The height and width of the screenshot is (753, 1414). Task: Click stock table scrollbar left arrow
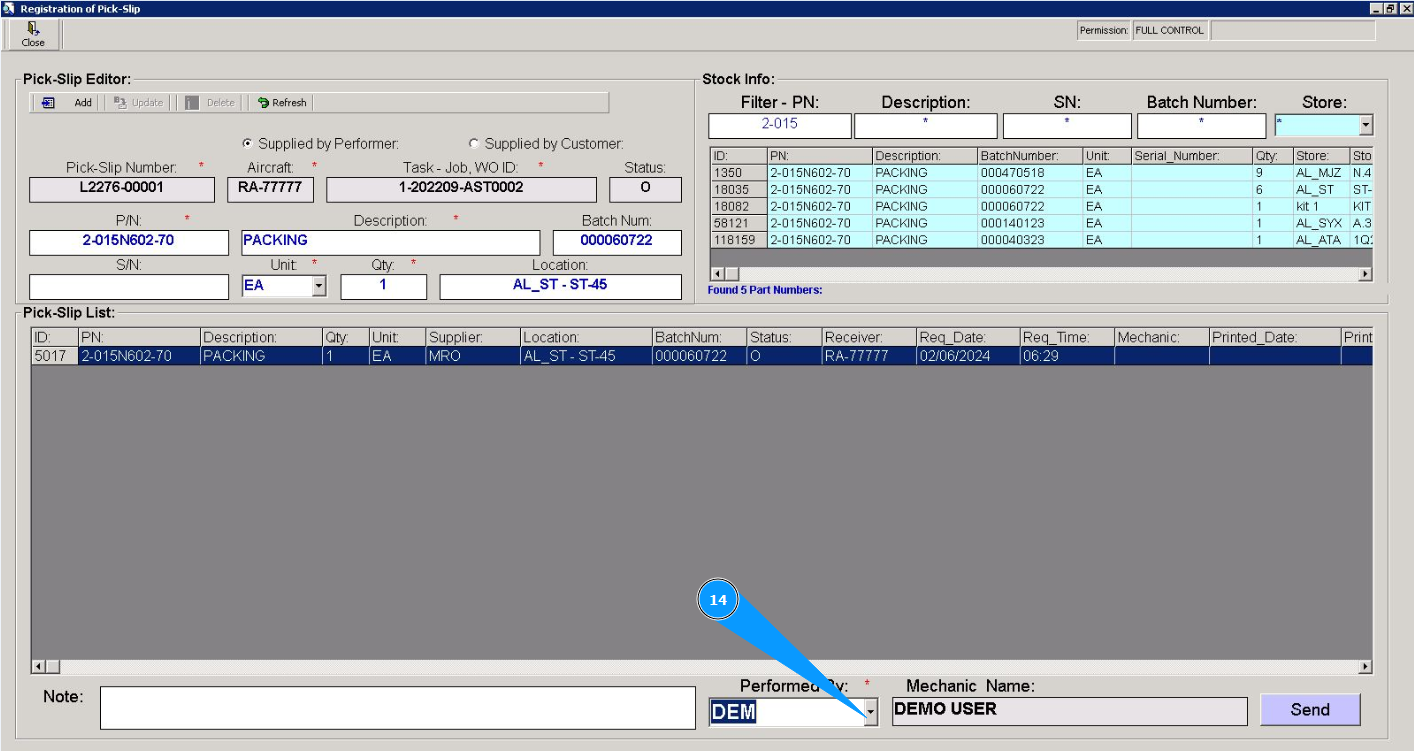tap(718, 274)
